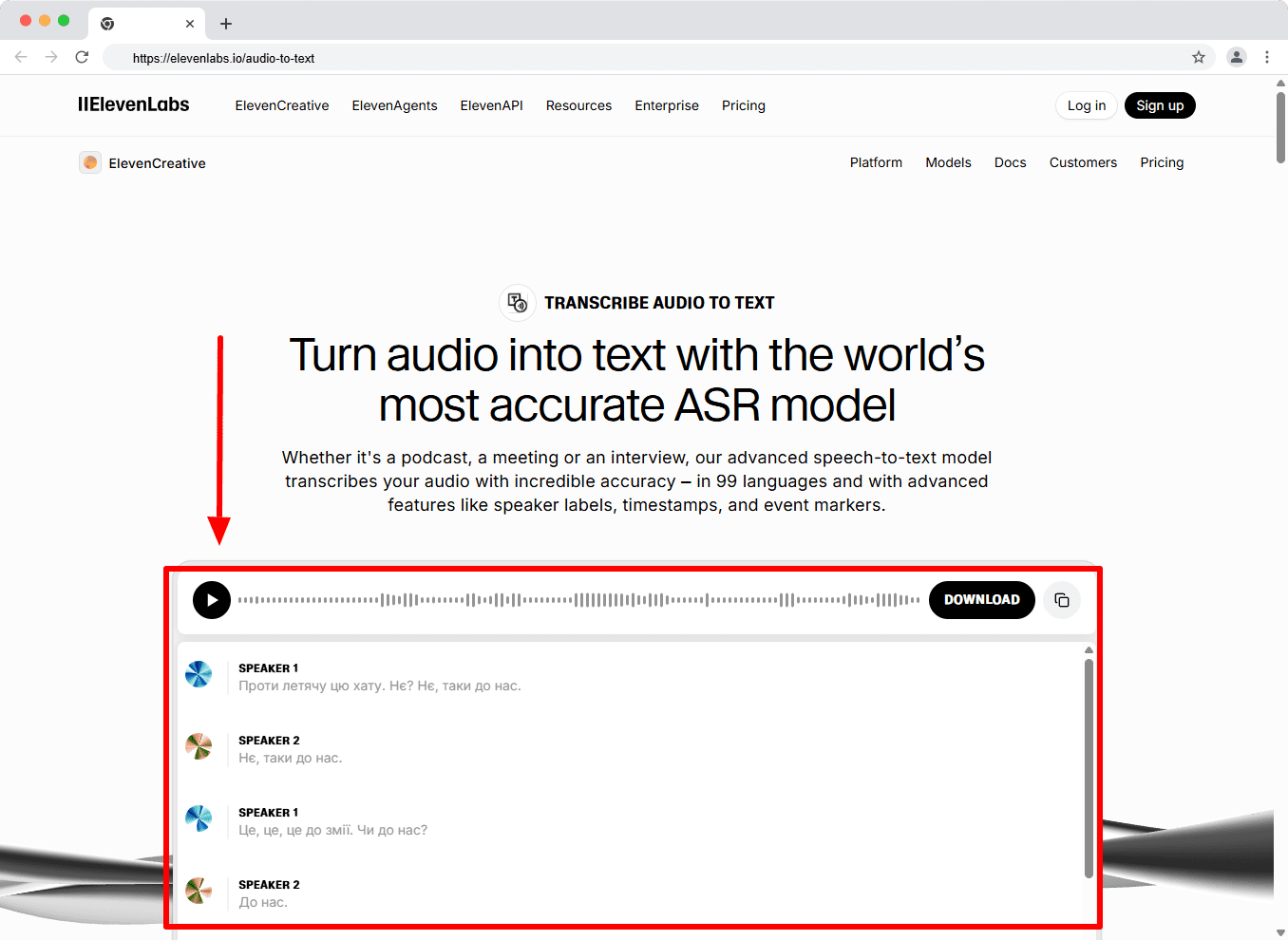Click the ElevenCreative orange logo icon
Screen dimensions: 1288x940
[90, 163]
